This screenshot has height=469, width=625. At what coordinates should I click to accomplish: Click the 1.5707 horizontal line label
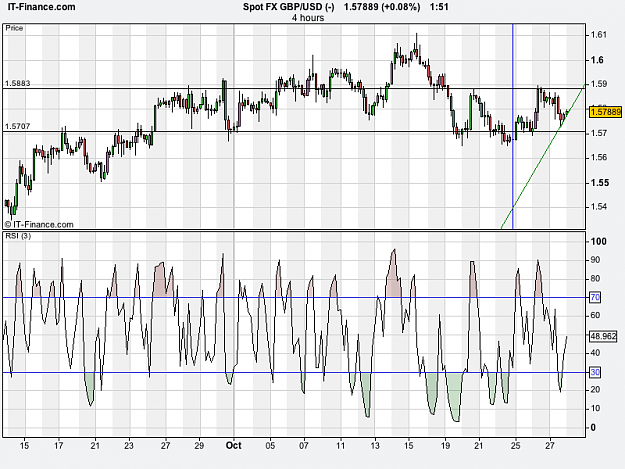click(x=17, y=126)
